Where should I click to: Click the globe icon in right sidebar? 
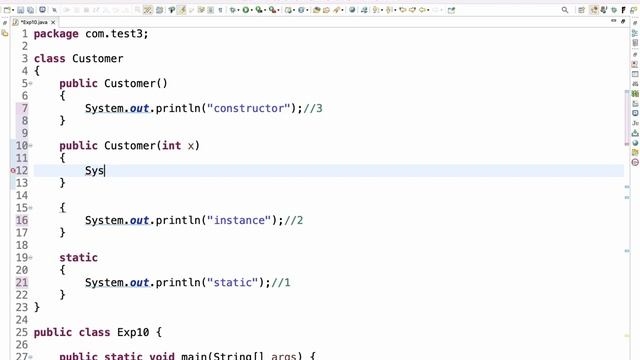point(635,143)
